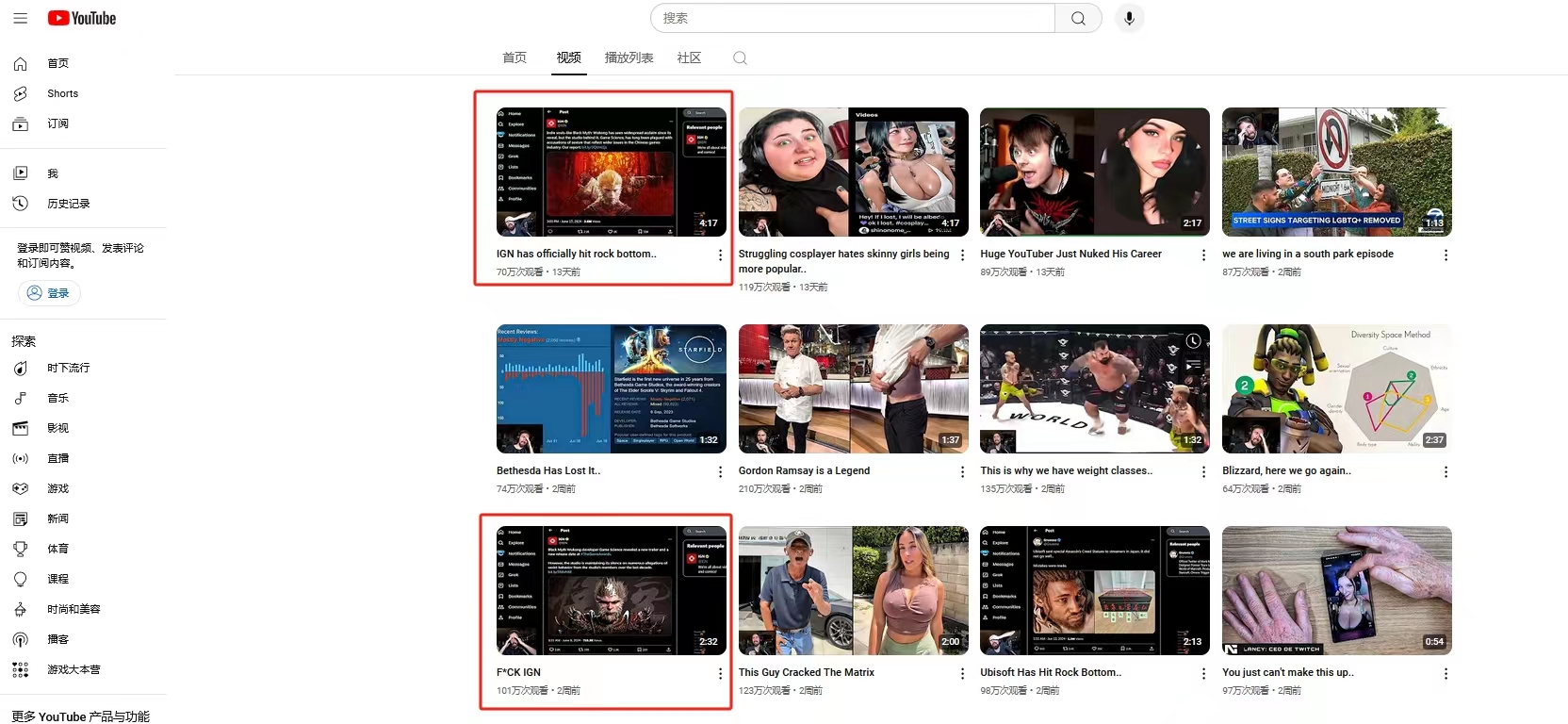
Task: Click the 直播 live icon
Action: [x=20, y=458]
